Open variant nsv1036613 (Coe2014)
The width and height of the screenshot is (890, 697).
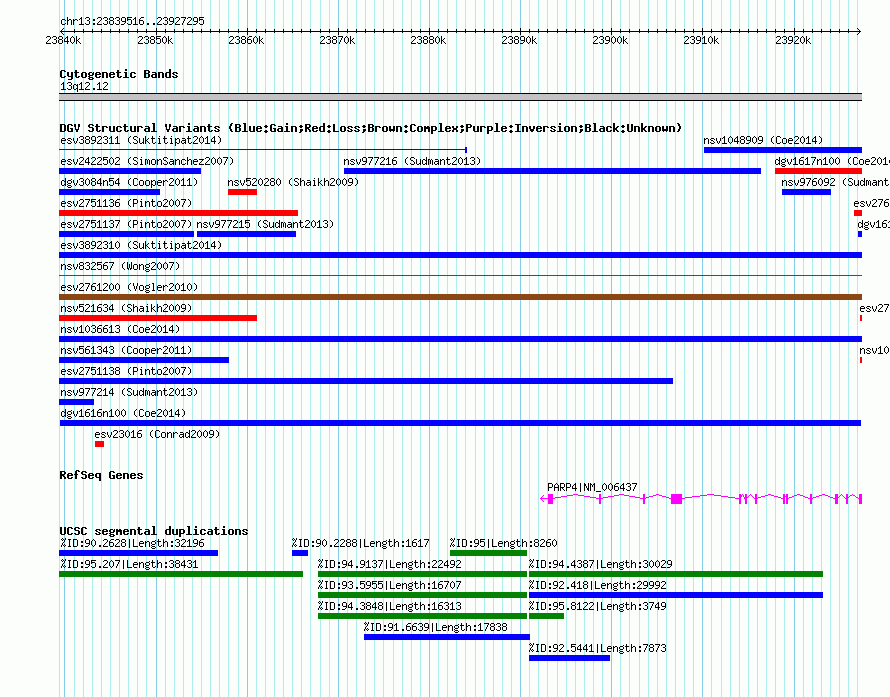pos(120,329)
